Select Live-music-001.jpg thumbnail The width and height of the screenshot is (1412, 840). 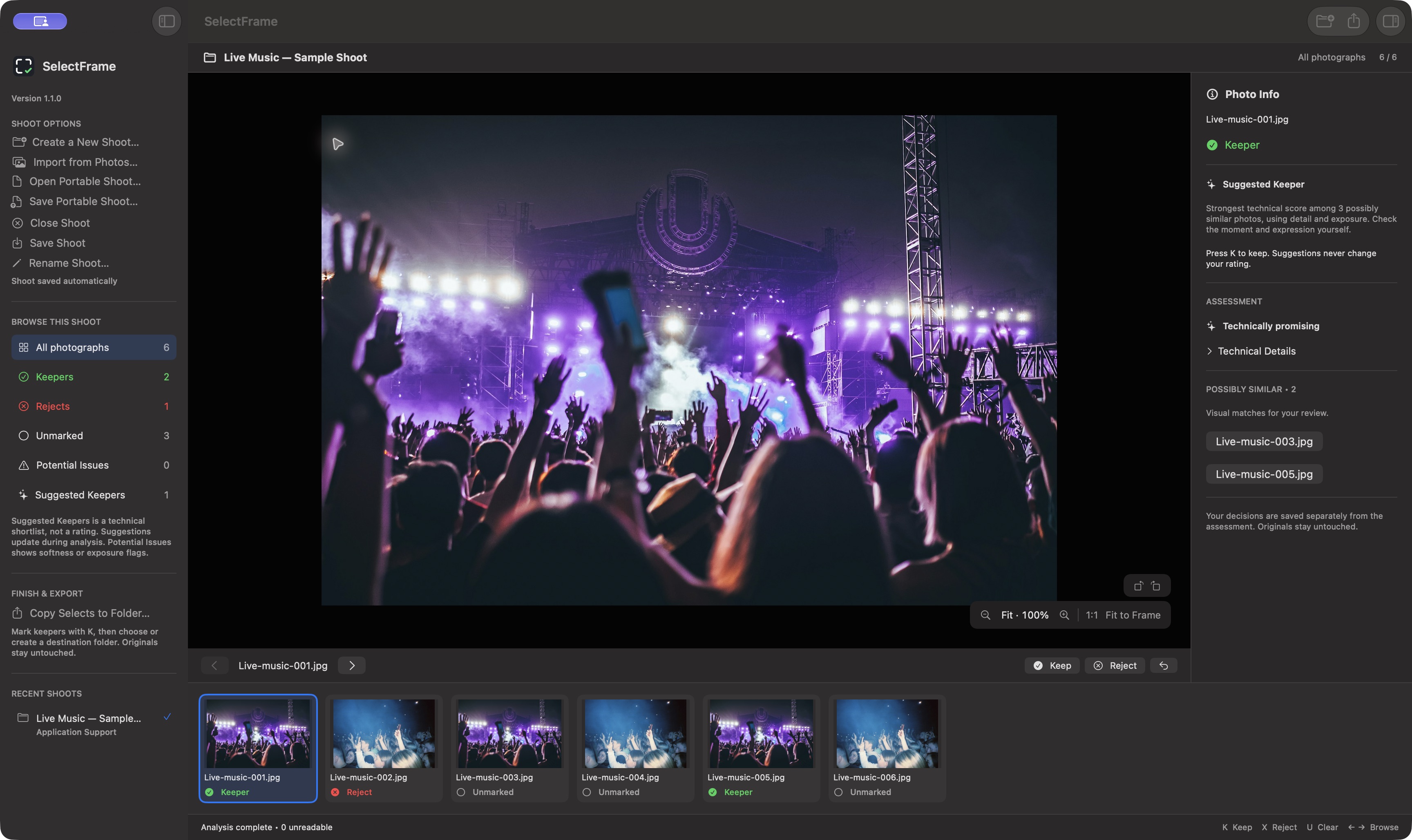click(x=258, y=748)
